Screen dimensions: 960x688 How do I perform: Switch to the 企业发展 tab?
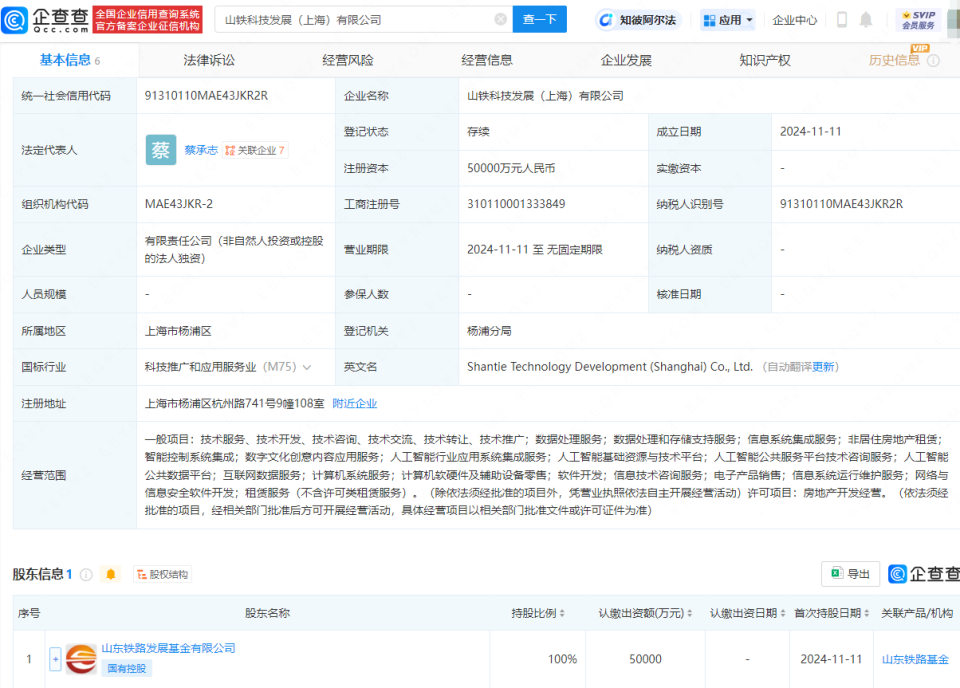tap(626, 60)
